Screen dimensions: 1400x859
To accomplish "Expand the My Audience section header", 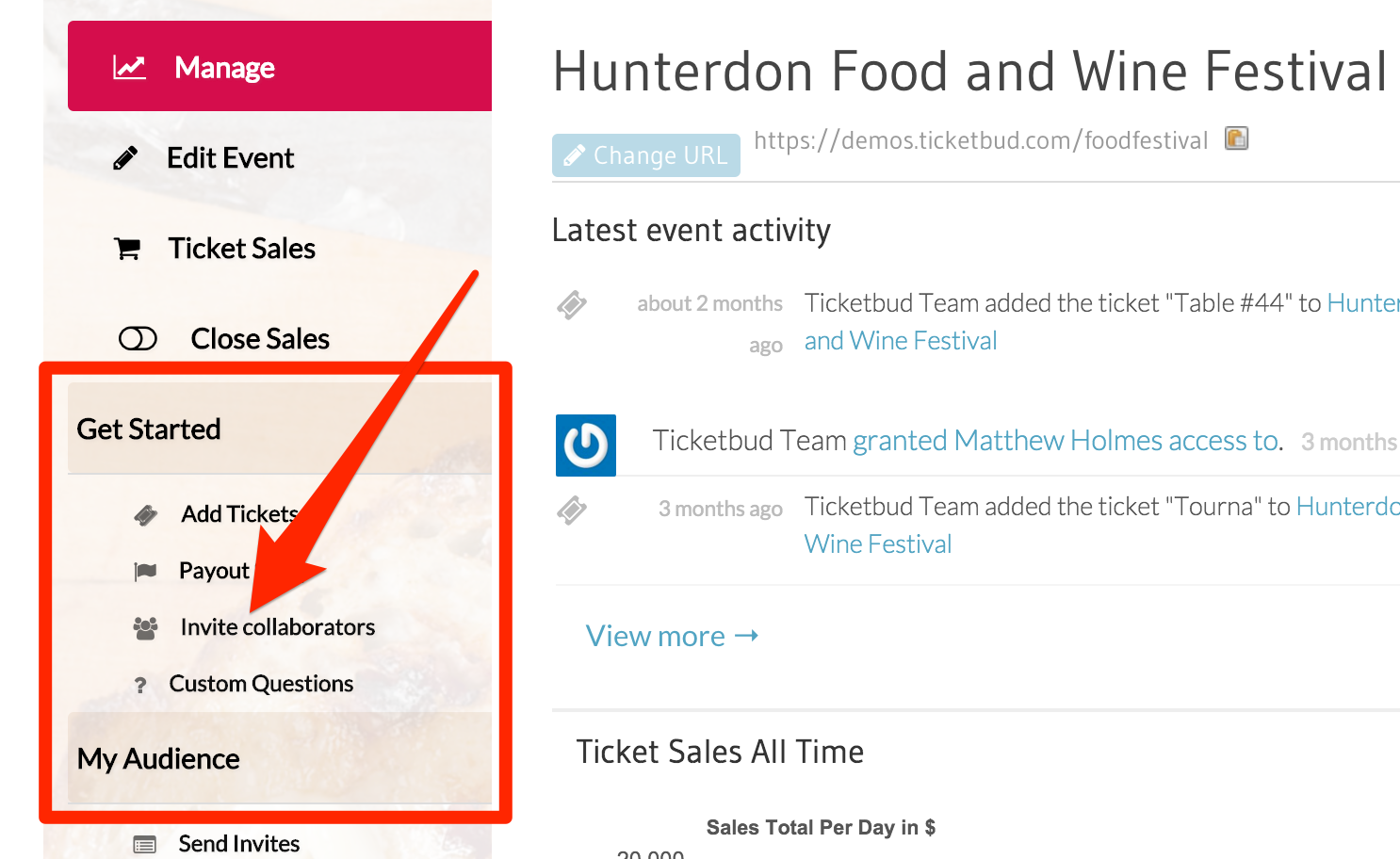I will point(280,758).
